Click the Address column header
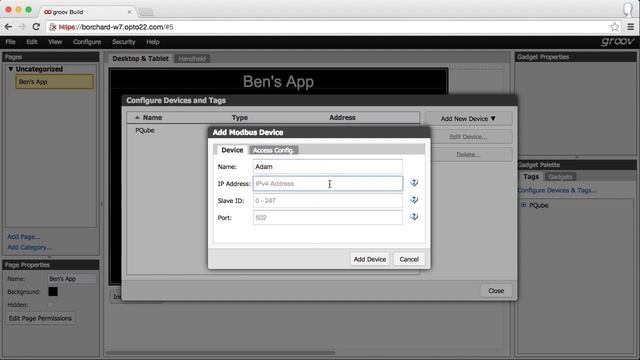 click(x=342, y=118)
